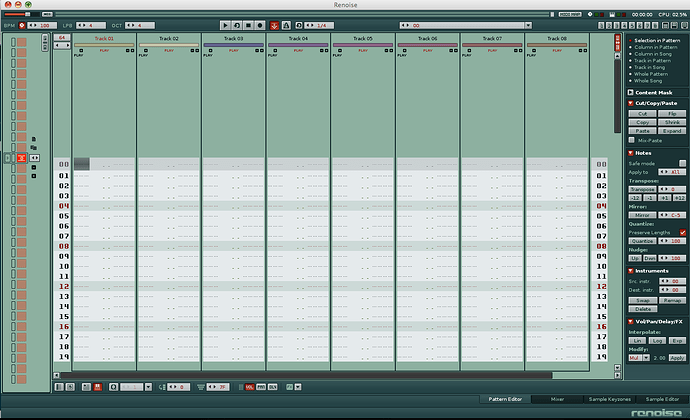Screen dimensions: 690x420
Task: Start playback with the Play button
Action: tap(225, 26)
